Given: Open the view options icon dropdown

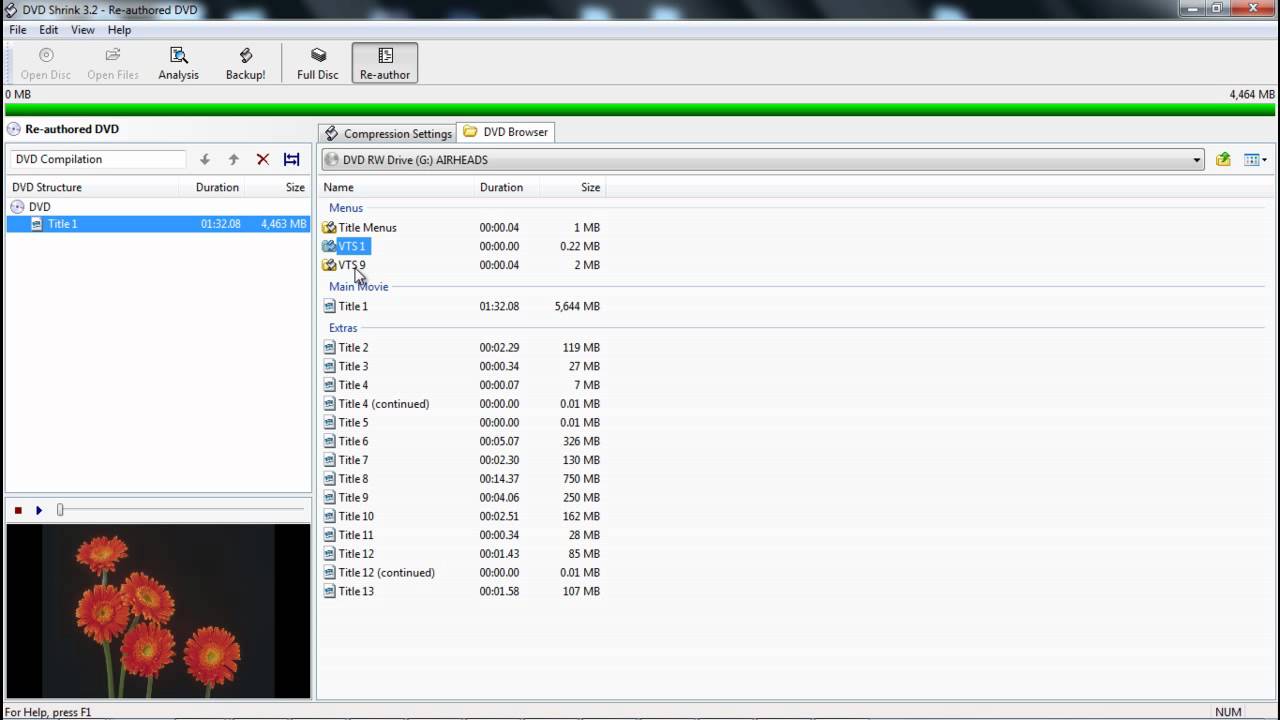Looking at the screenshot, I should click(x=1255, y=159).
